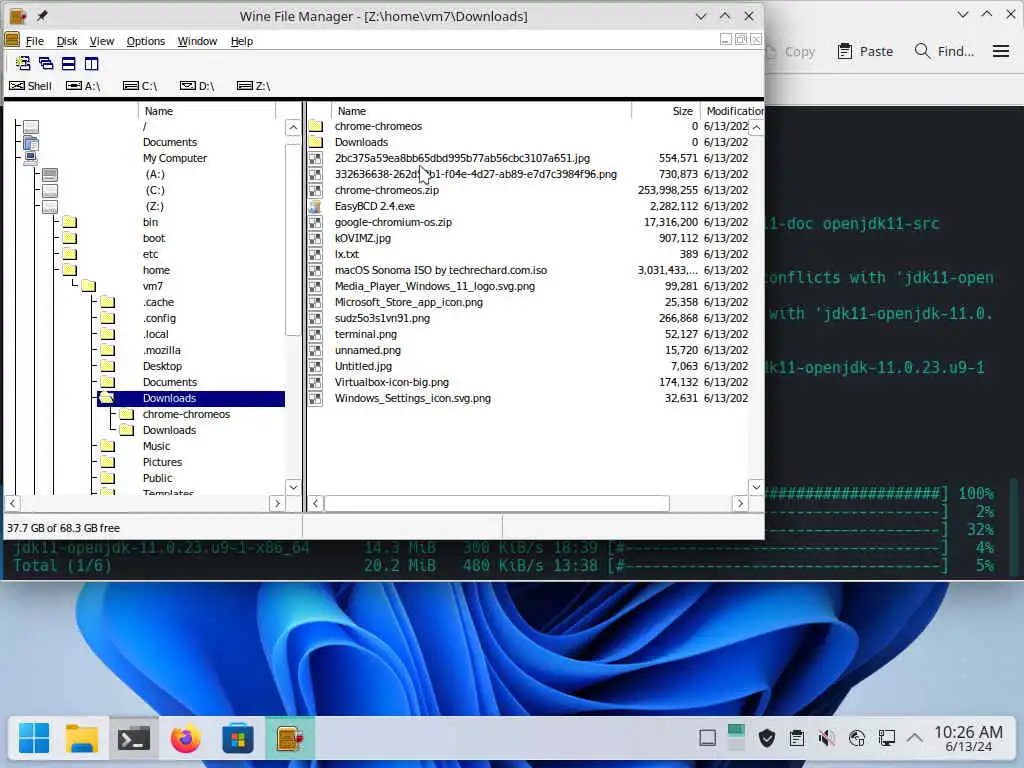Select the Music folder in tree

(156, 446)
